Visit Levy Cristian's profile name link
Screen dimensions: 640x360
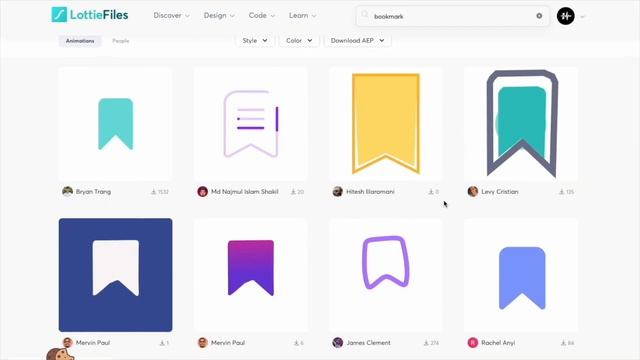[500, 191]
